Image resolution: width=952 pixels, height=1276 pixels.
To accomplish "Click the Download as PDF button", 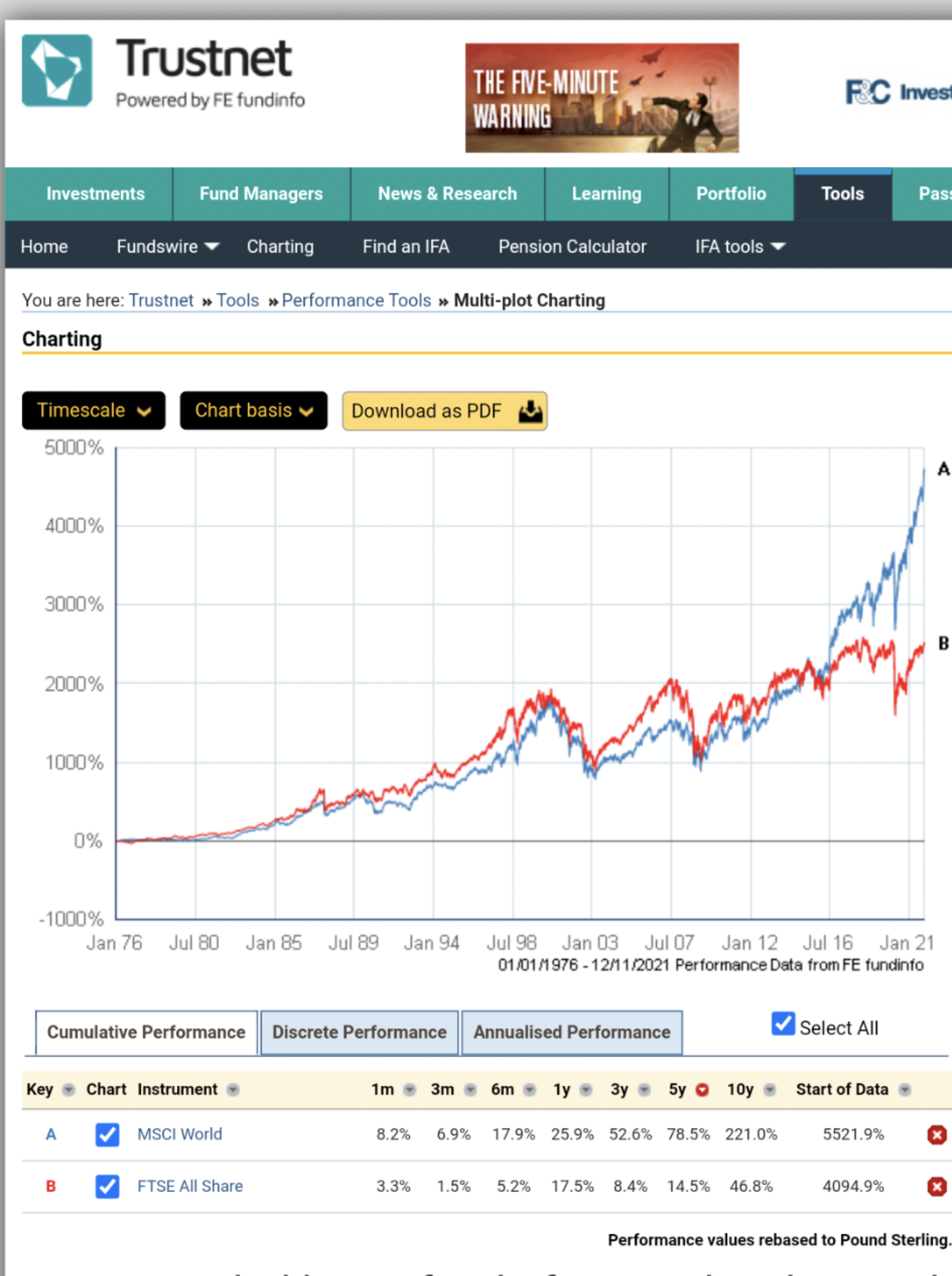I will (445, 411).
